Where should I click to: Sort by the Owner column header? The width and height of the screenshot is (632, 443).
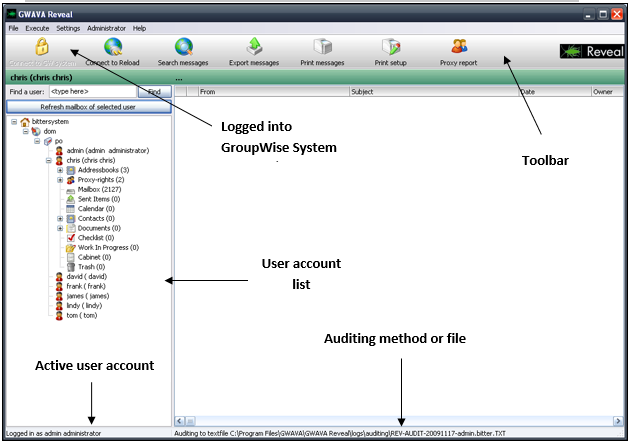point(607,92)
